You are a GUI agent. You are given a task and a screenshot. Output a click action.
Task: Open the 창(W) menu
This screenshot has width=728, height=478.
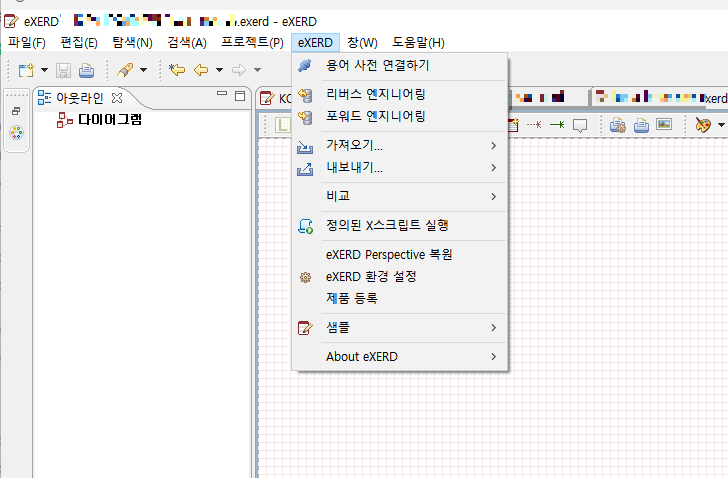[362, 43]
